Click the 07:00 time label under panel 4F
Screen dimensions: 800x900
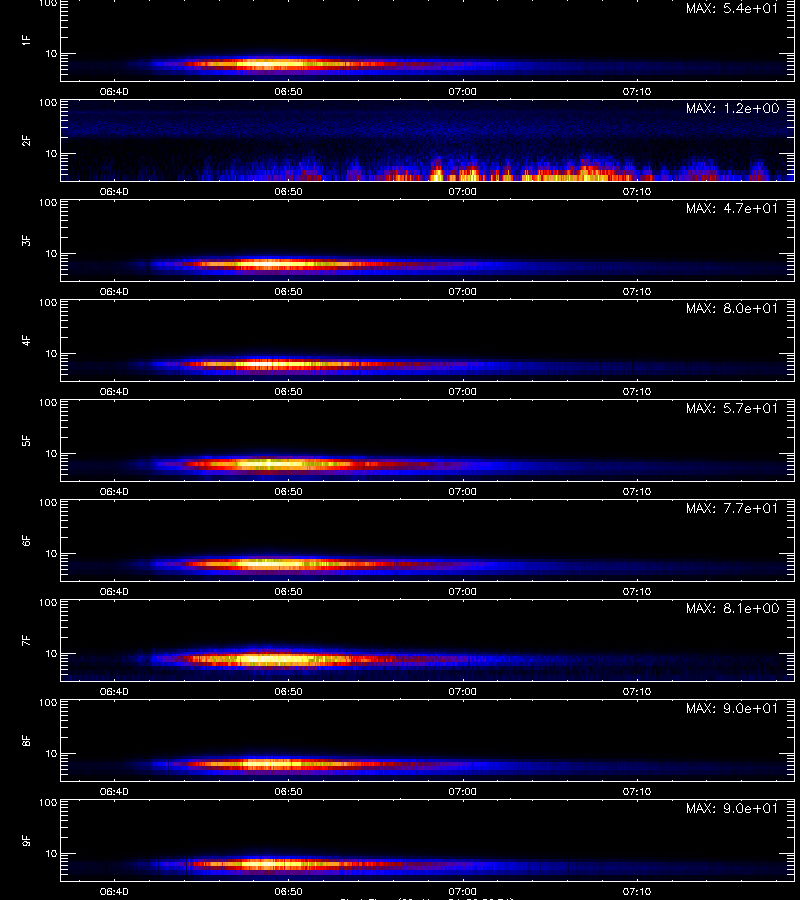[x=463, y=391]
